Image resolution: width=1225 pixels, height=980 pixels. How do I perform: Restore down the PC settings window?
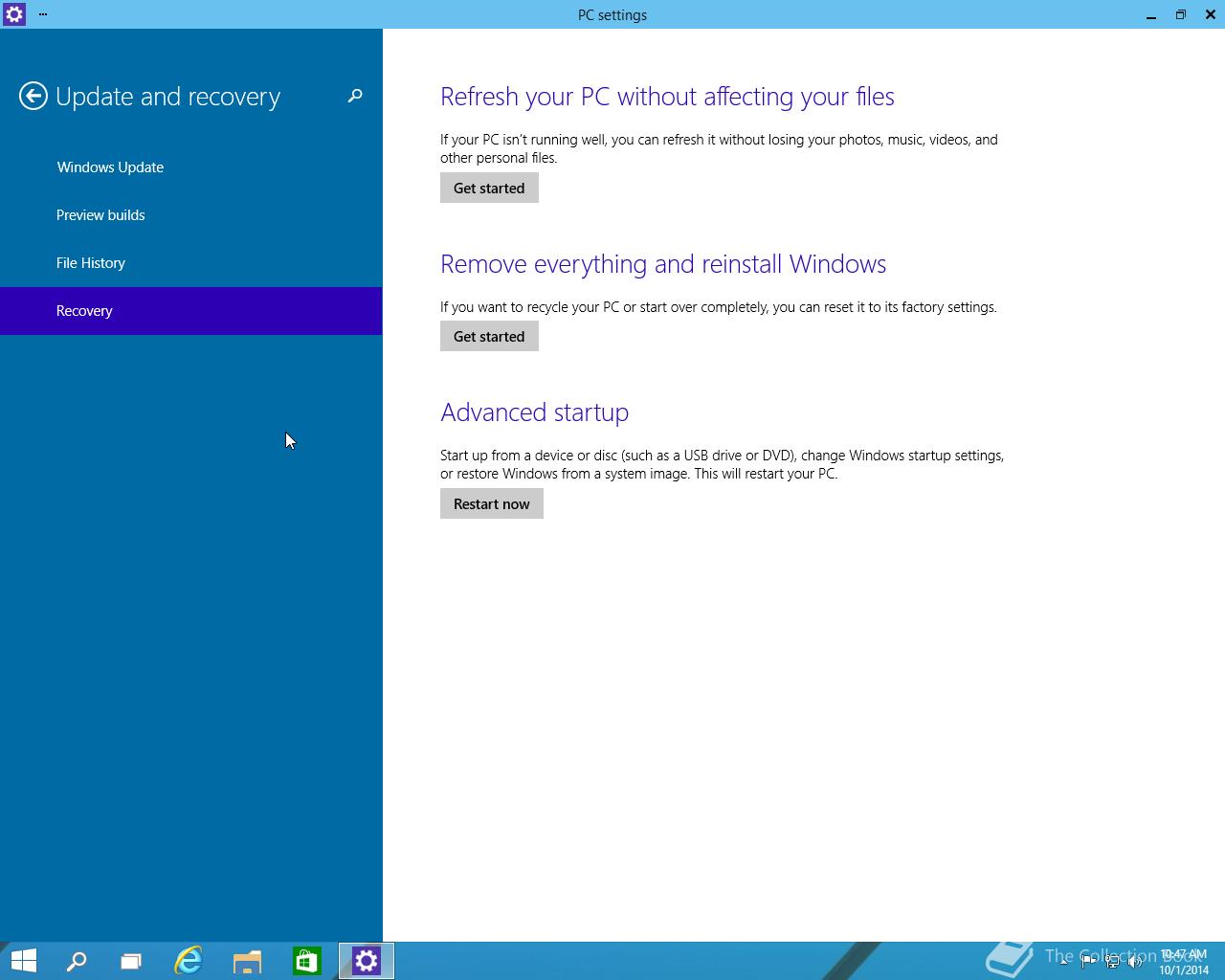tap(1181, 14)
